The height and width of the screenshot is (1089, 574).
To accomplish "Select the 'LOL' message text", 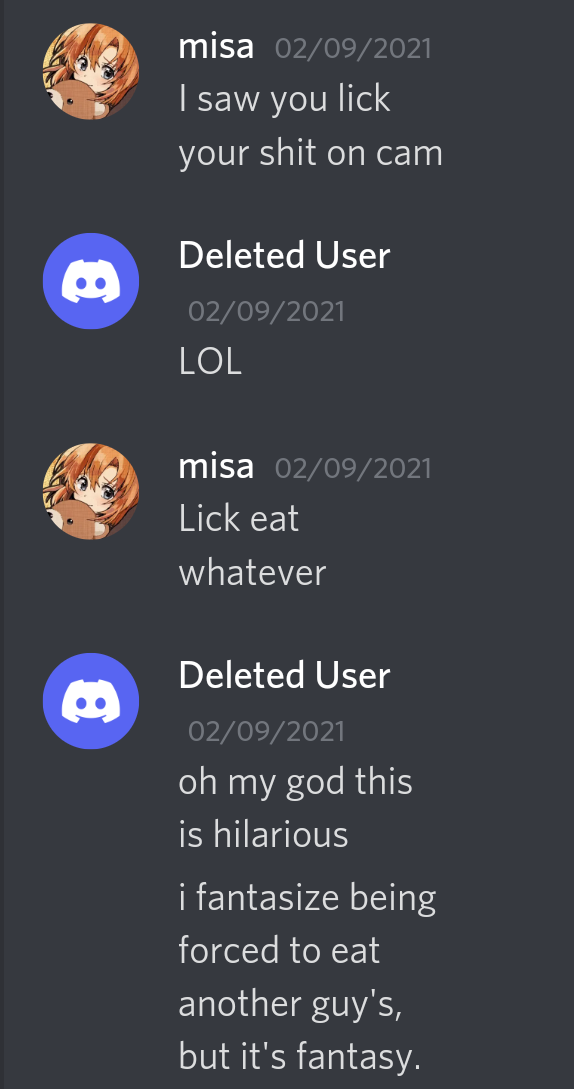I will [x=210, y=362].
